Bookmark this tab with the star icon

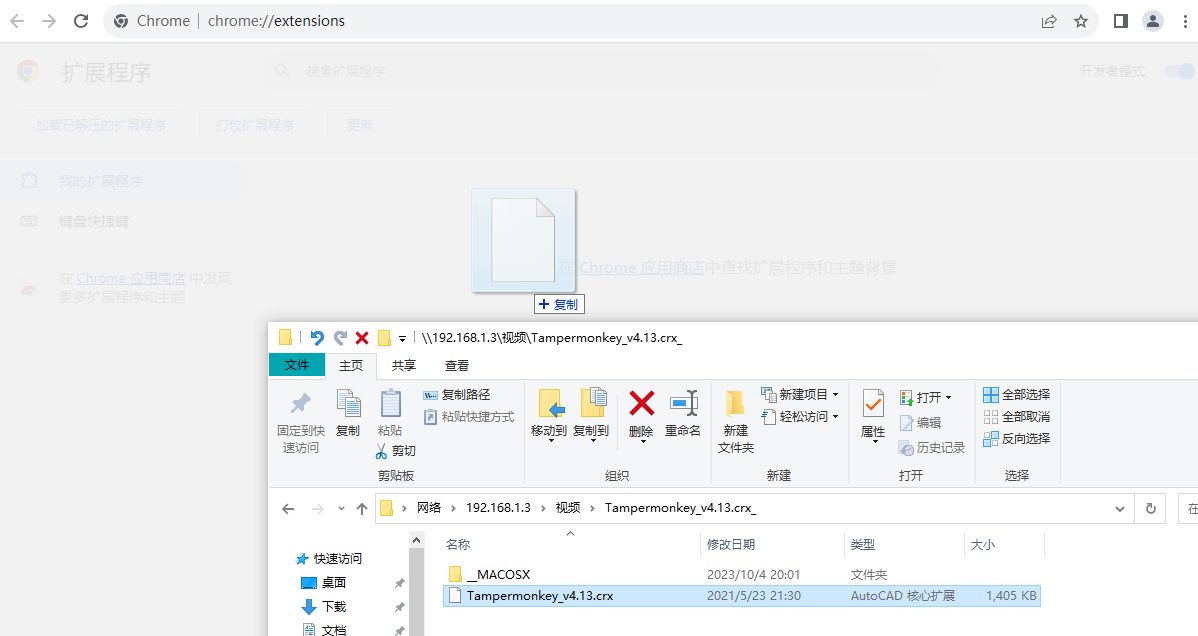[1080, 21]
